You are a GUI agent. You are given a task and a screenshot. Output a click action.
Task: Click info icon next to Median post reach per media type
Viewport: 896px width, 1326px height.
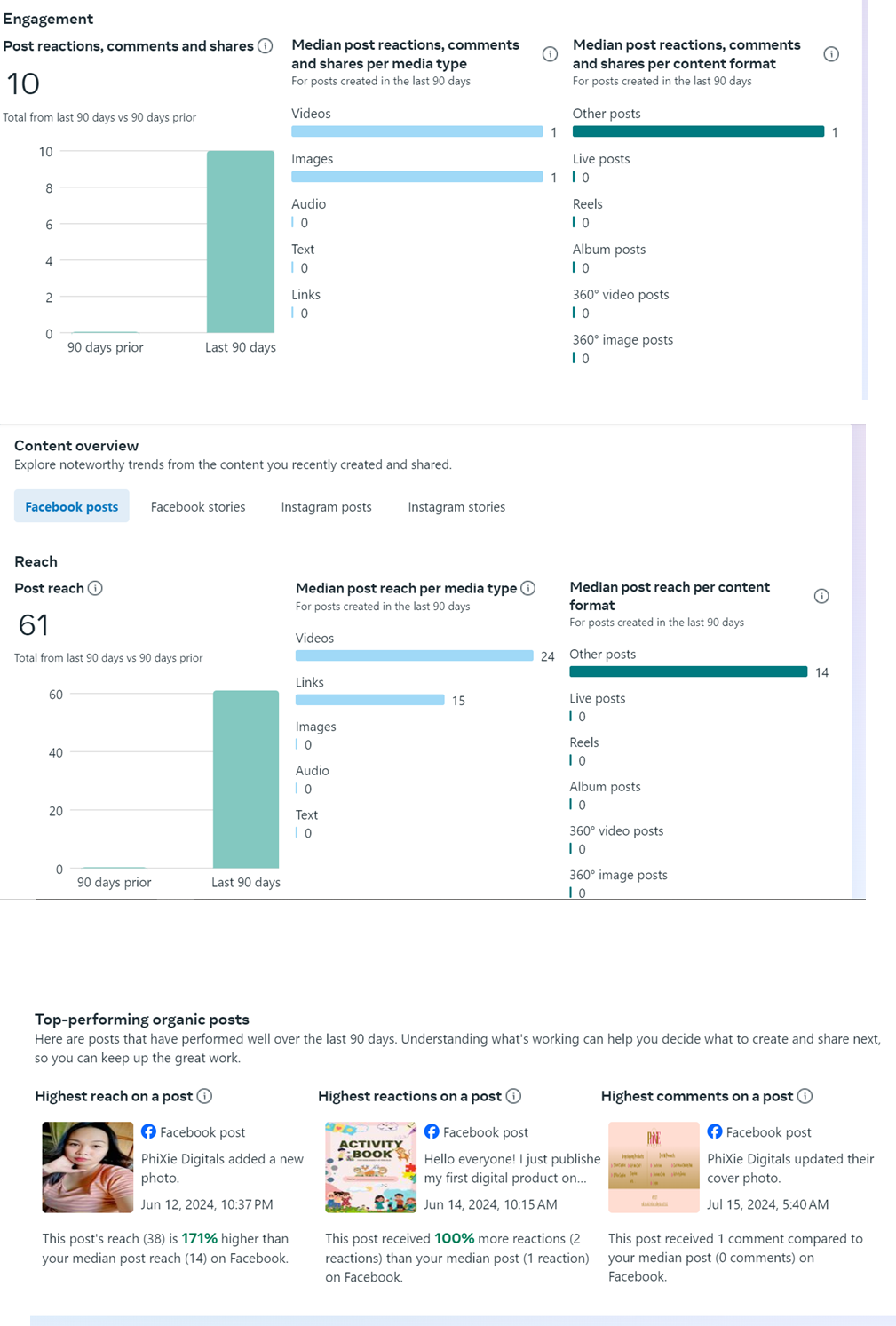tap(528, 588)
